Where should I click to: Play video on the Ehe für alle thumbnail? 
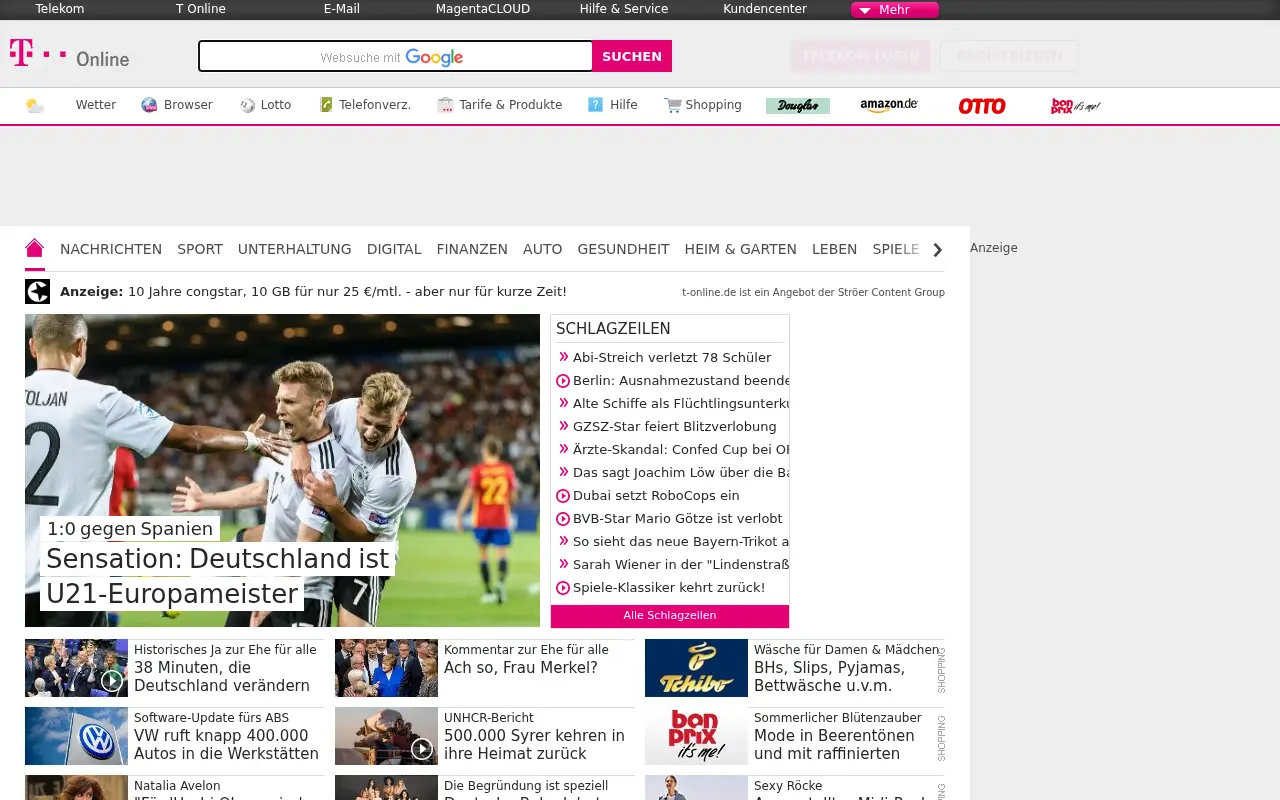(112, 681)
